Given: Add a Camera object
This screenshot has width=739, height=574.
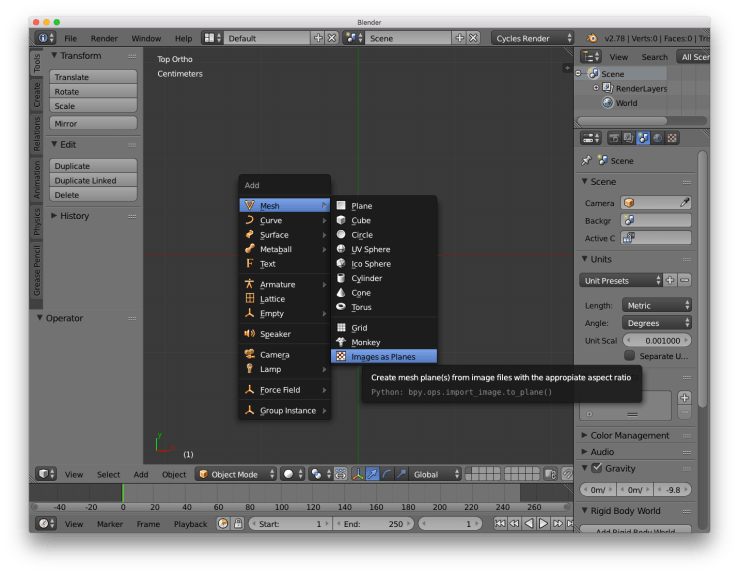Looking at the screenshot, I should (285, 354).
